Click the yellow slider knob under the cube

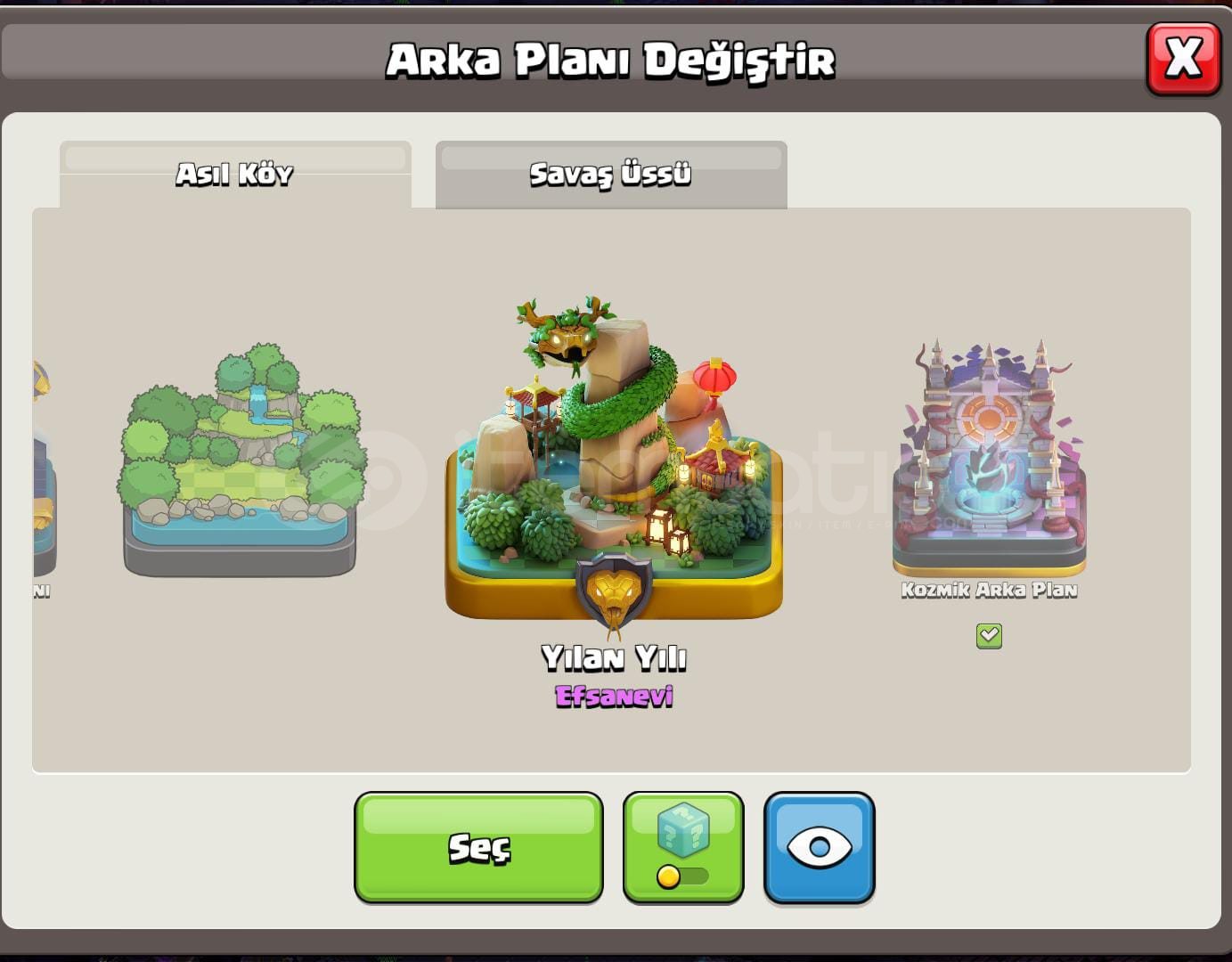tap(668, 876)
